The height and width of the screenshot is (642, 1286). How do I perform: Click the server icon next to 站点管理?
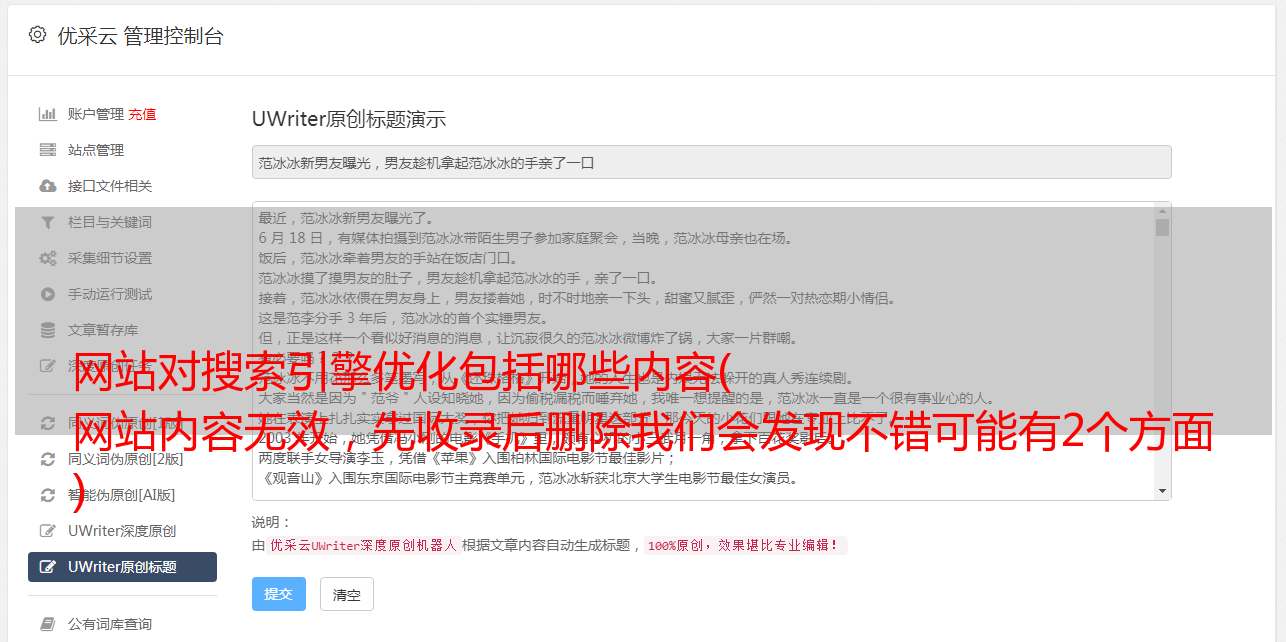(x=47, y=150)
